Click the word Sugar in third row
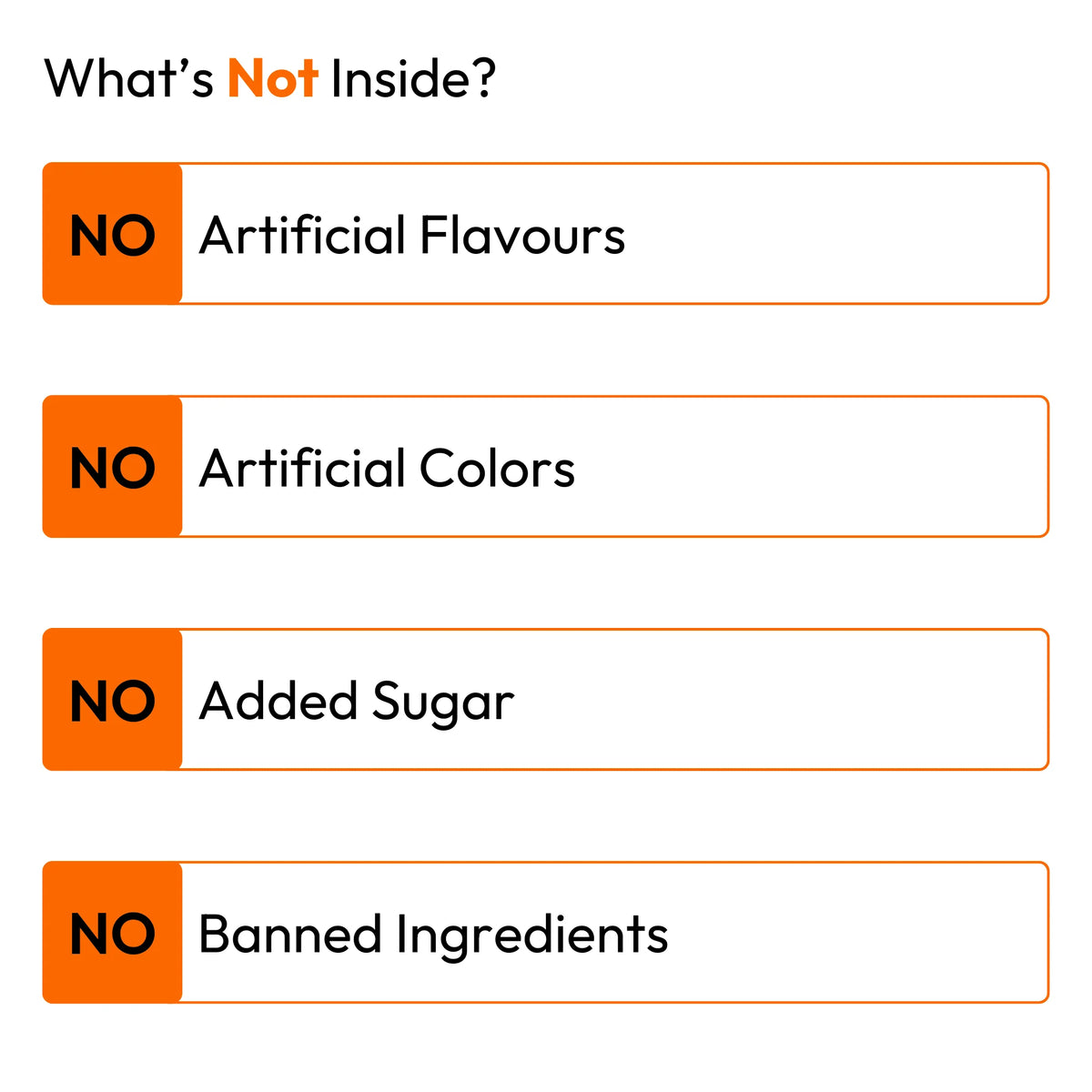The image size is (1092, 1092). [443, 703]
